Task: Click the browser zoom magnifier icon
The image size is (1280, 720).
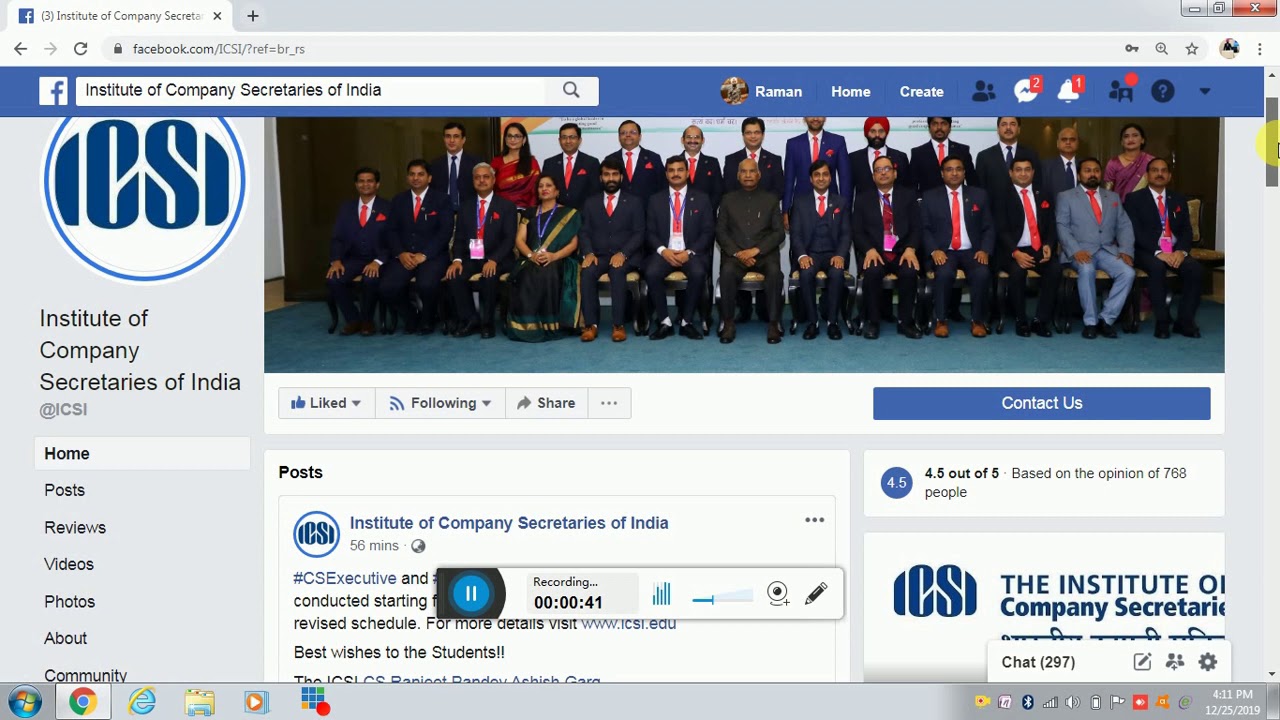Action: (1161, 48)
